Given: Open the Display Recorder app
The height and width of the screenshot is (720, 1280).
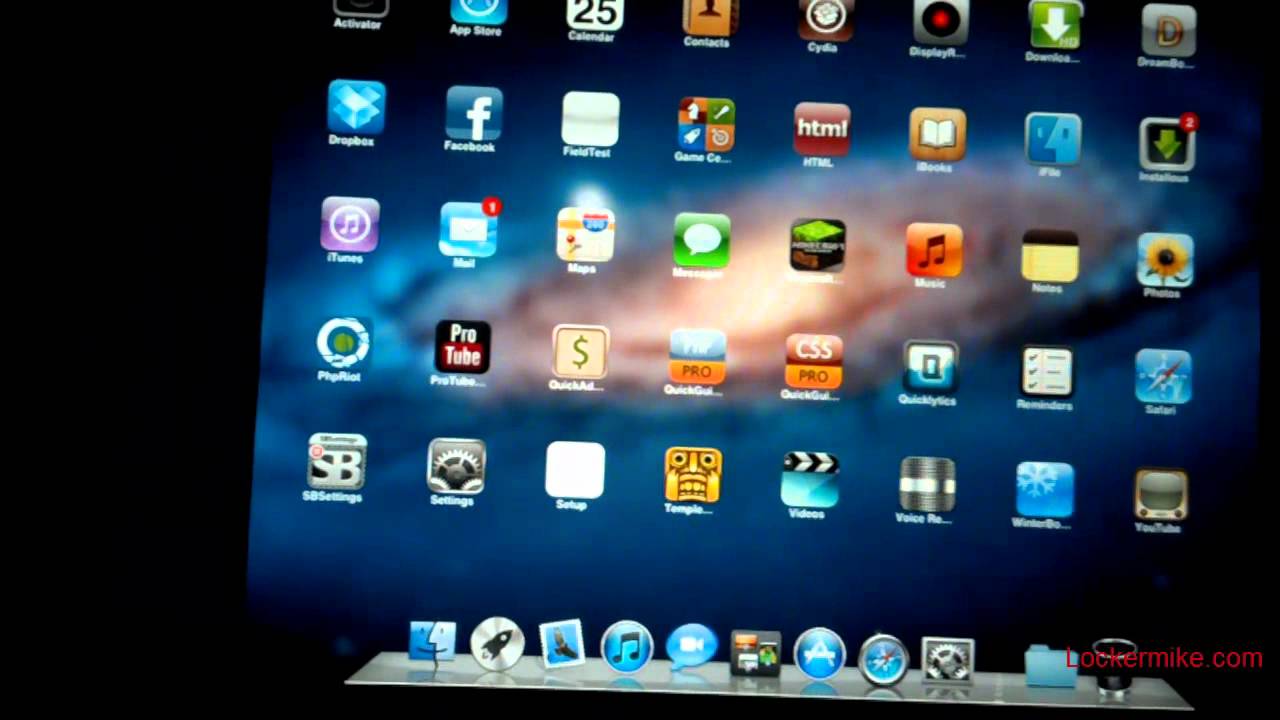Looking at the screenshot, I should [940, 23].
